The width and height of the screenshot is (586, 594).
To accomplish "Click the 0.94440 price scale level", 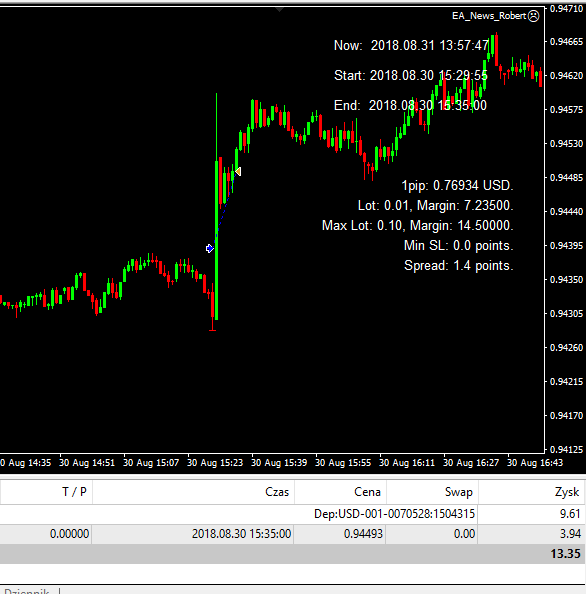I will 566,212.
